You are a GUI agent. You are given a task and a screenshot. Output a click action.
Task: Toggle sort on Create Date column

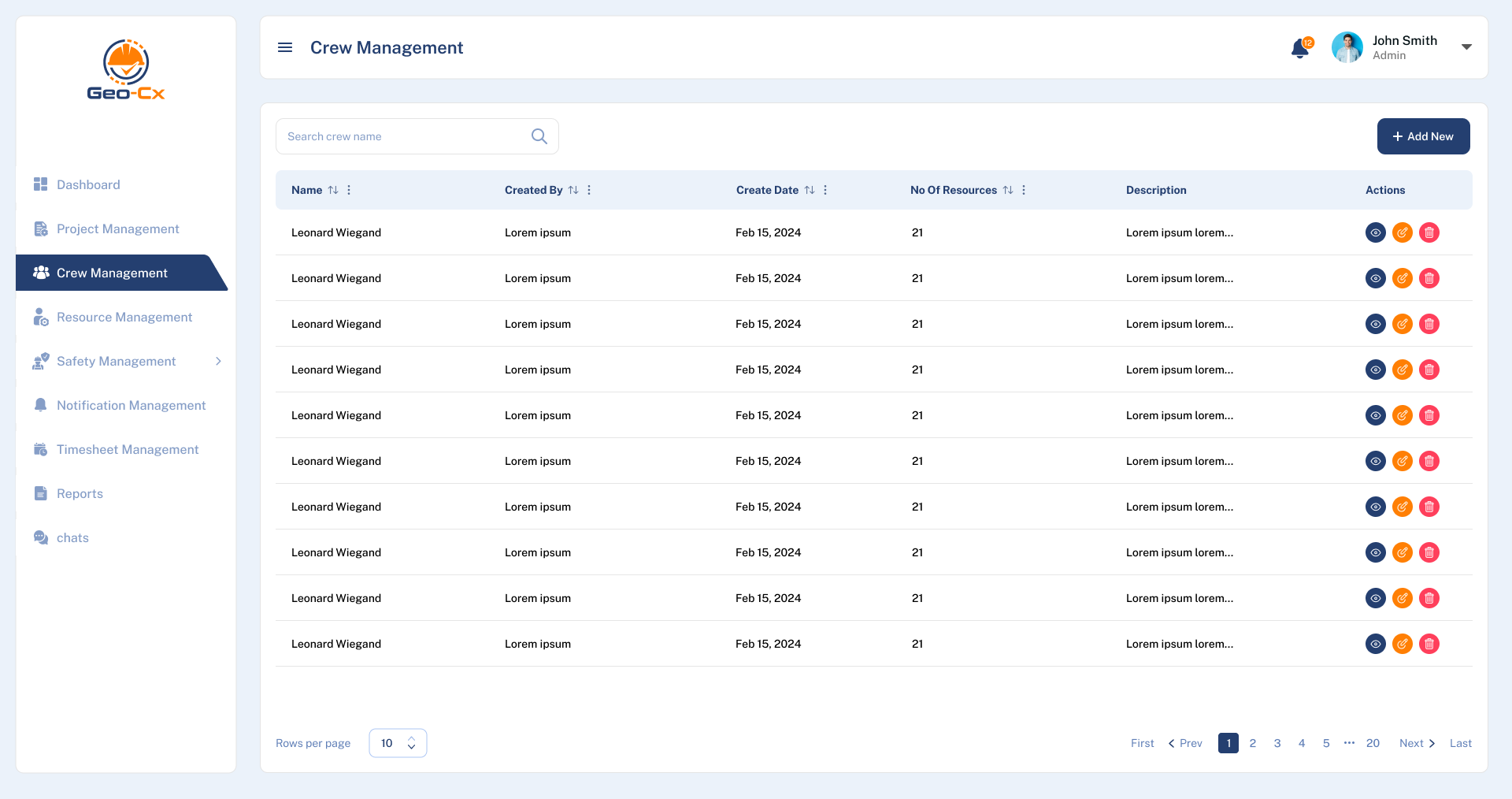tap(810, 190)
